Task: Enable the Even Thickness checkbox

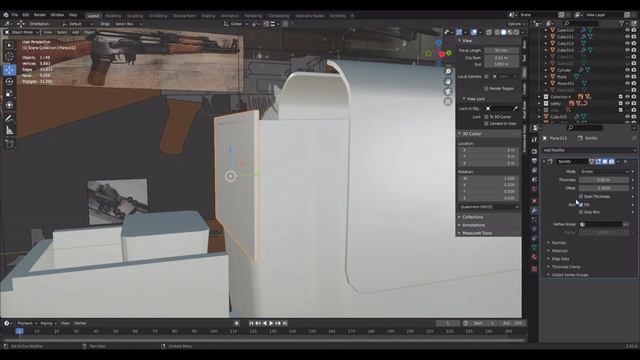Action: [x=581, y=196]
